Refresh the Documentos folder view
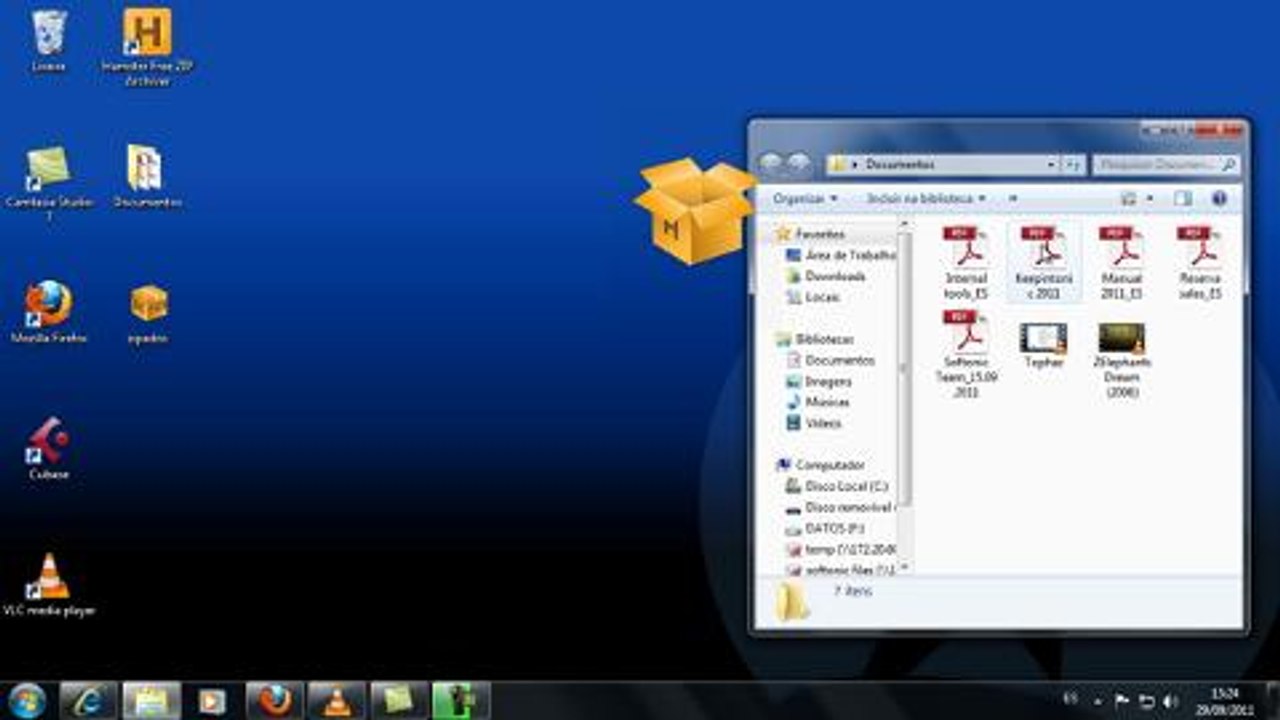Screen dimensions: 1280x720 click(1073, 164)
